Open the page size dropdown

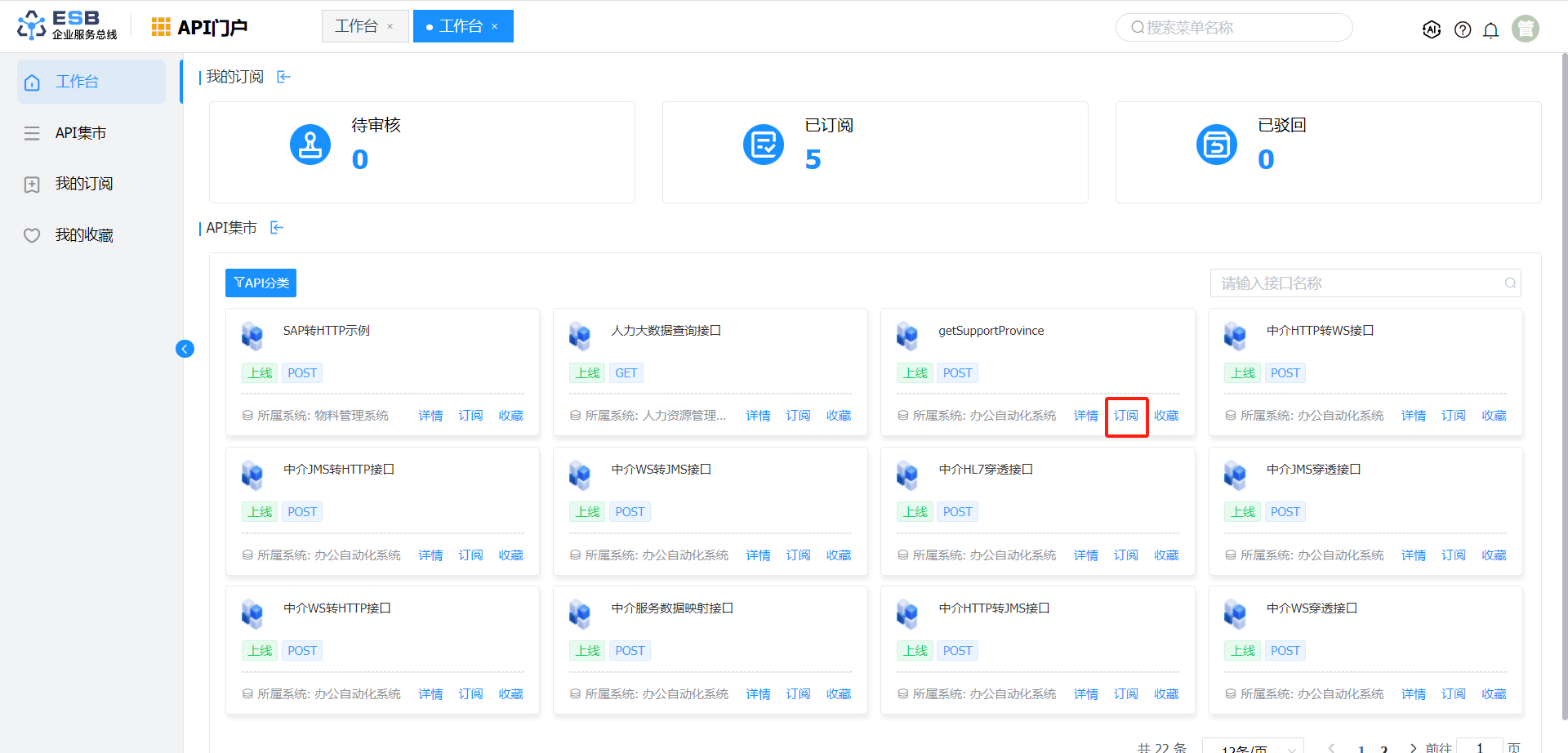[1253, 747]
